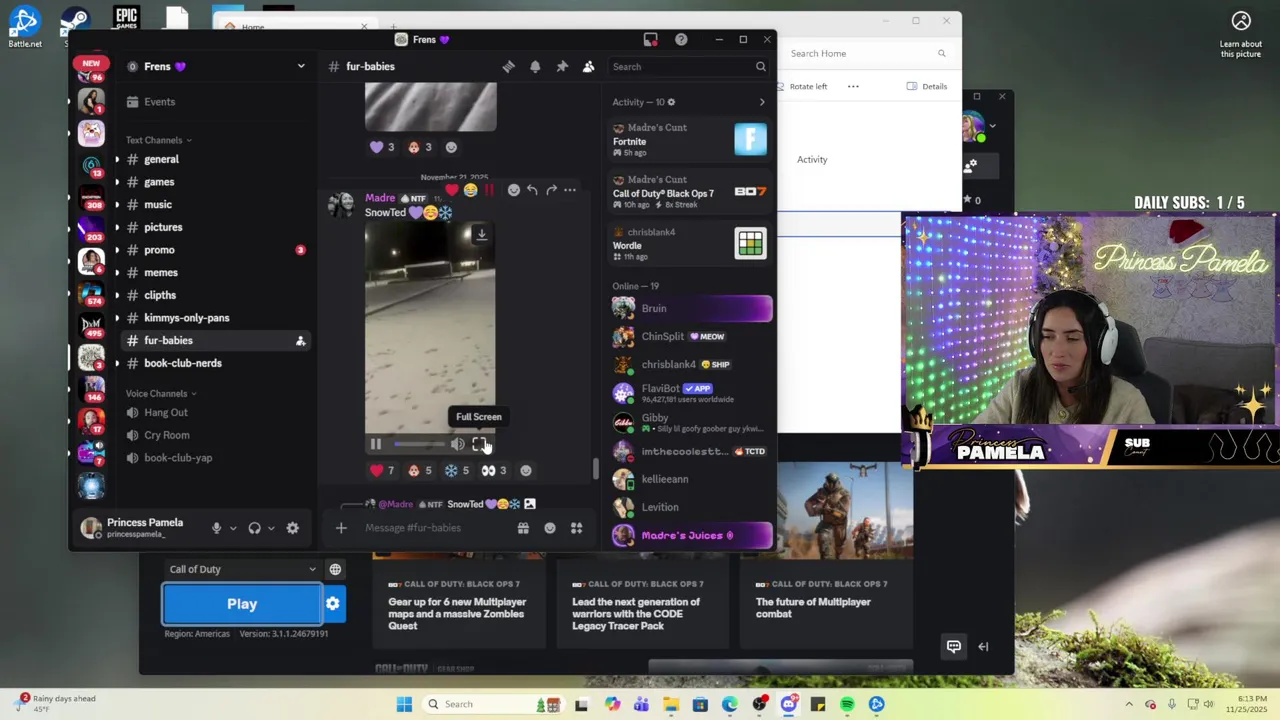
Task: Open More options on Madre's message
Action: pyautogui.click(x=570, y=190)
